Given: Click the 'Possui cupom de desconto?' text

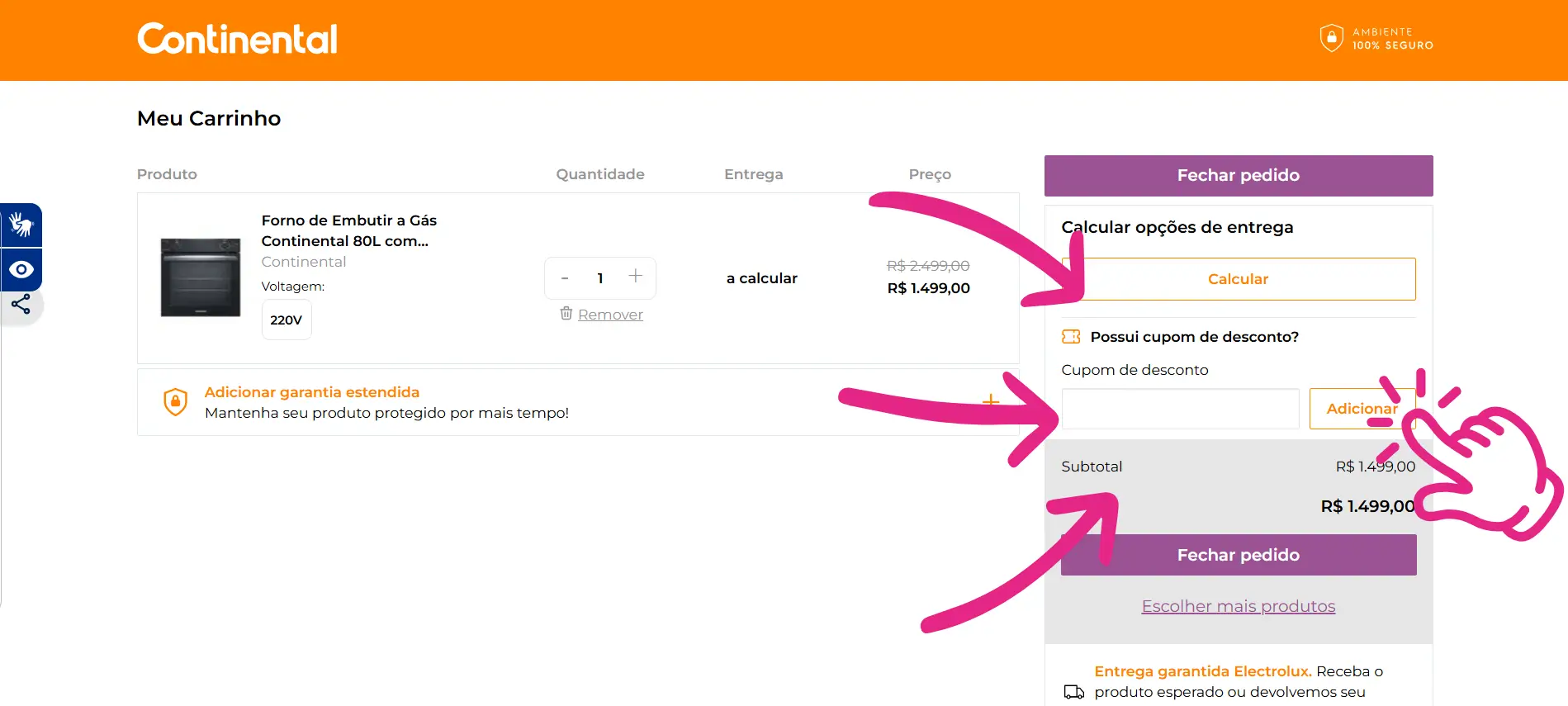Looking at the screenshot, I should coord(1195,337).
